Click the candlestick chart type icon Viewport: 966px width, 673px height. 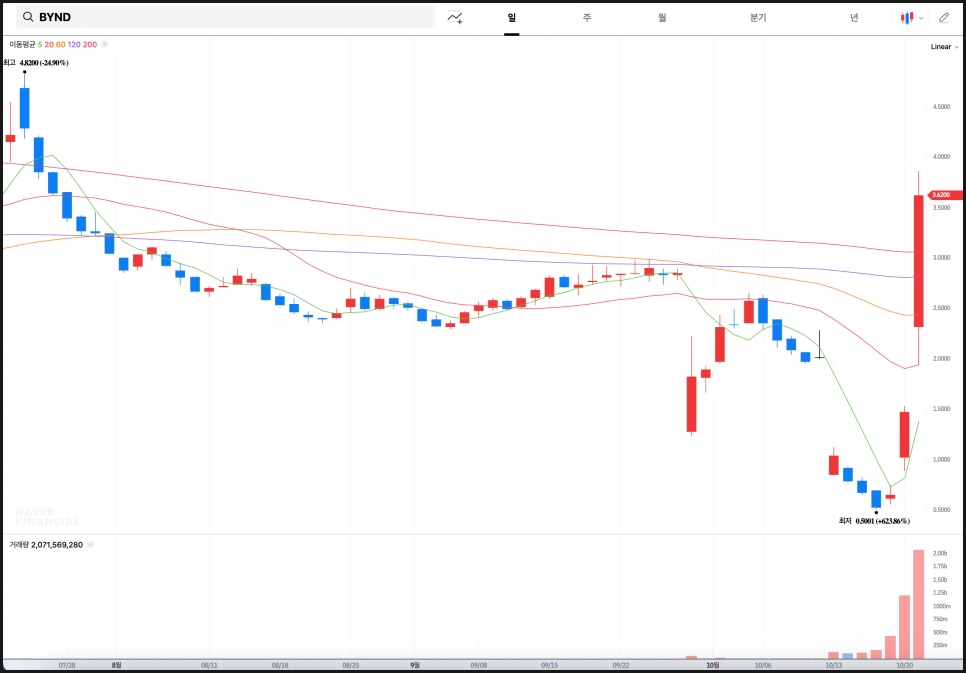[x=907, y=17]
